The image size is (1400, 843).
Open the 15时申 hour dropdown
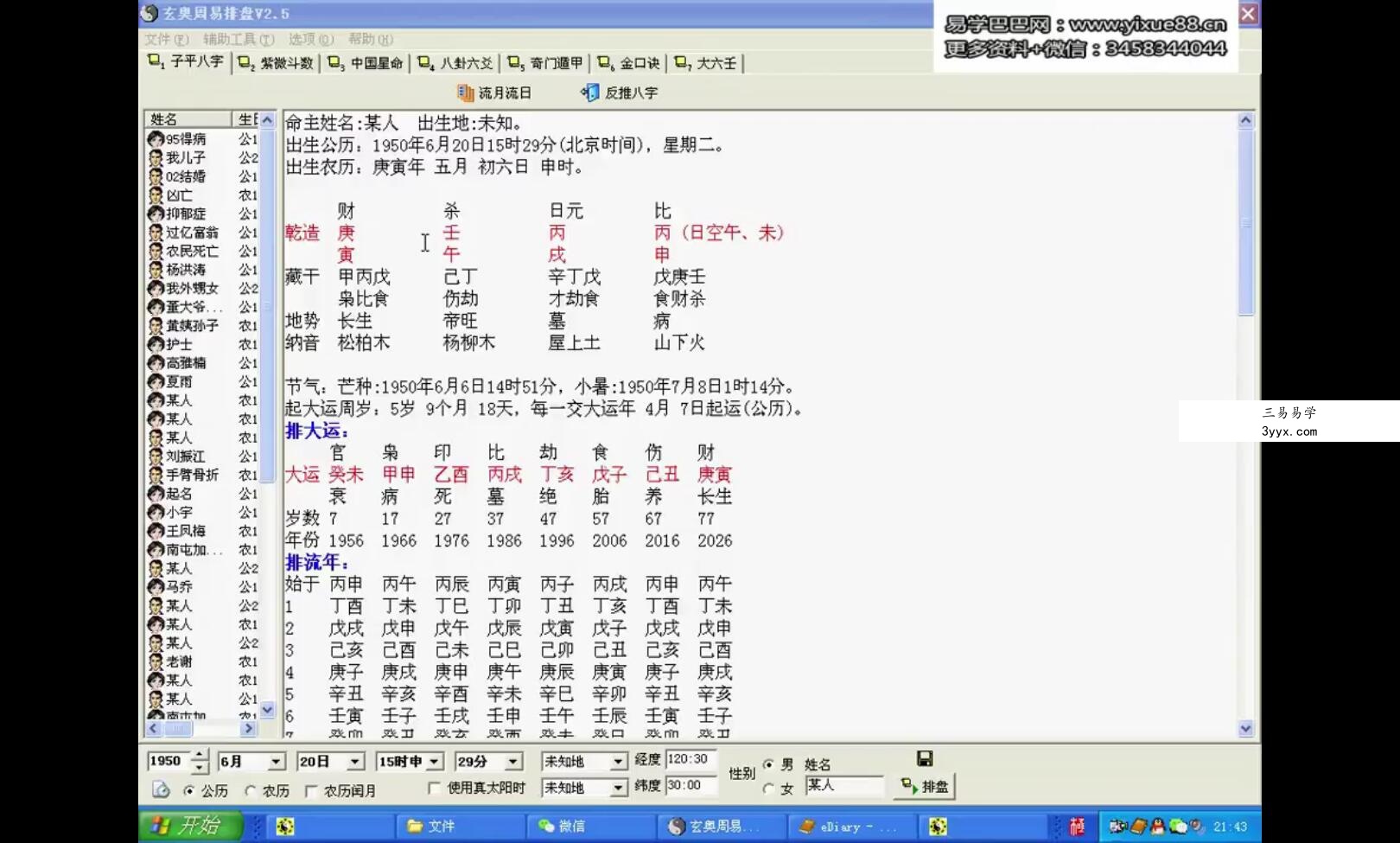pos(435,762)
